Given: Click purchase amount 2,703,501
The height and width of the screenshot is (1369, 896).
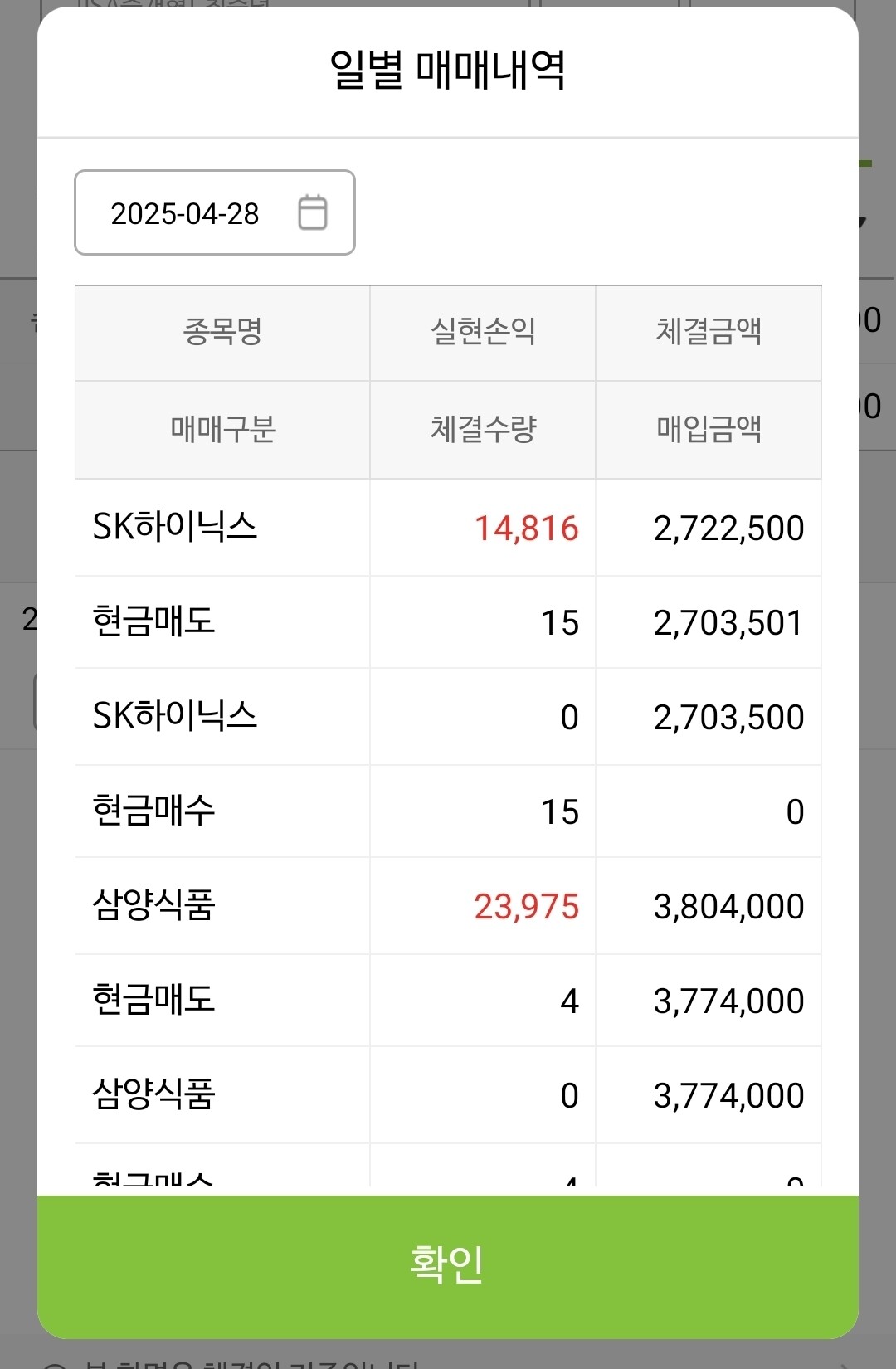Looking at the screenshot, I should pyautogui.click(x=728, y=623).
